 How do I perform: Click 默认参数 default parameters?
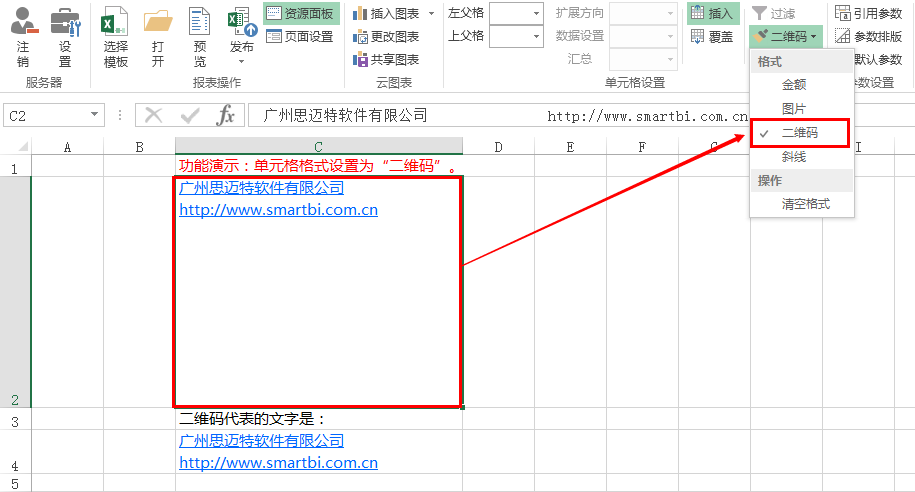pos(878,60)
